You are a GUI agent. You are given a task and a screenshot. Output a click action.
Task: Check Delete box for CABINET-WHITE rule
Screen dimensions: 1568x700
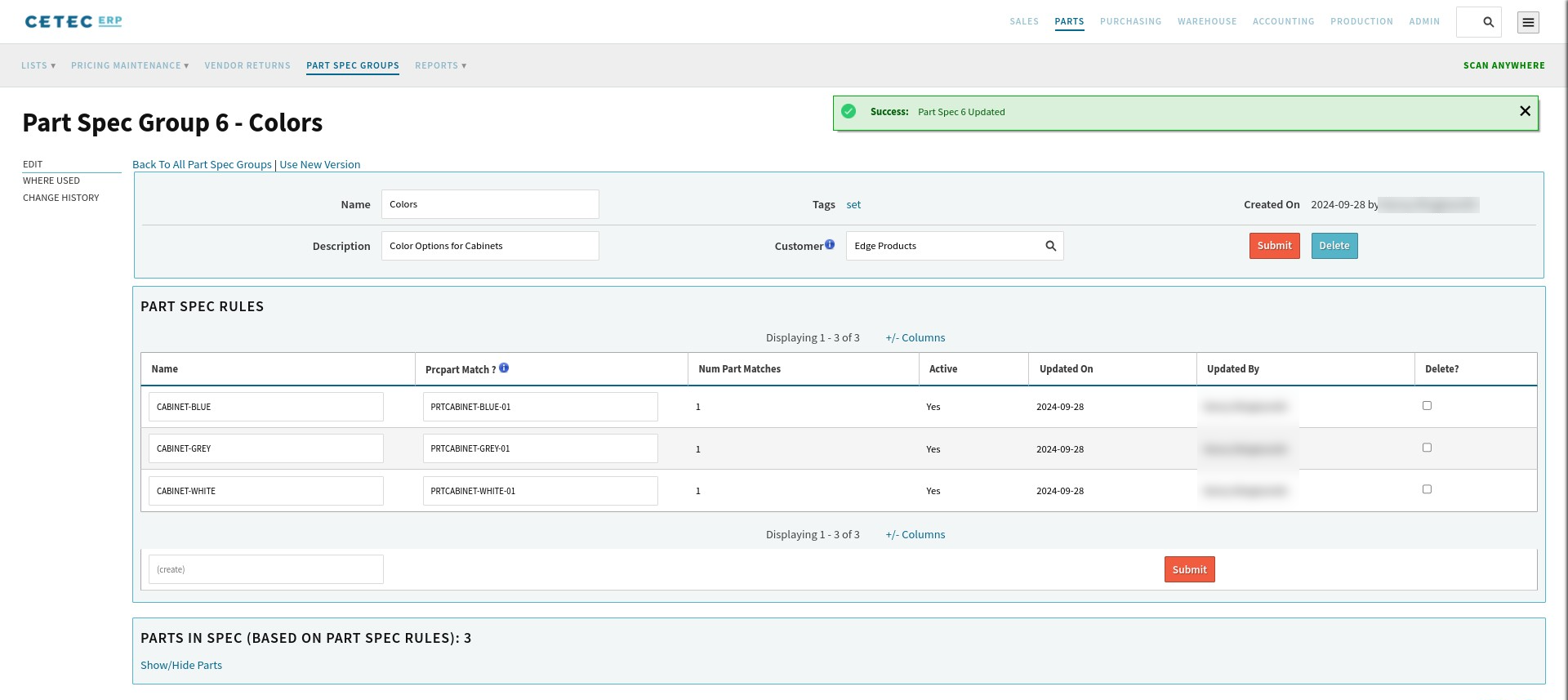1427,489
